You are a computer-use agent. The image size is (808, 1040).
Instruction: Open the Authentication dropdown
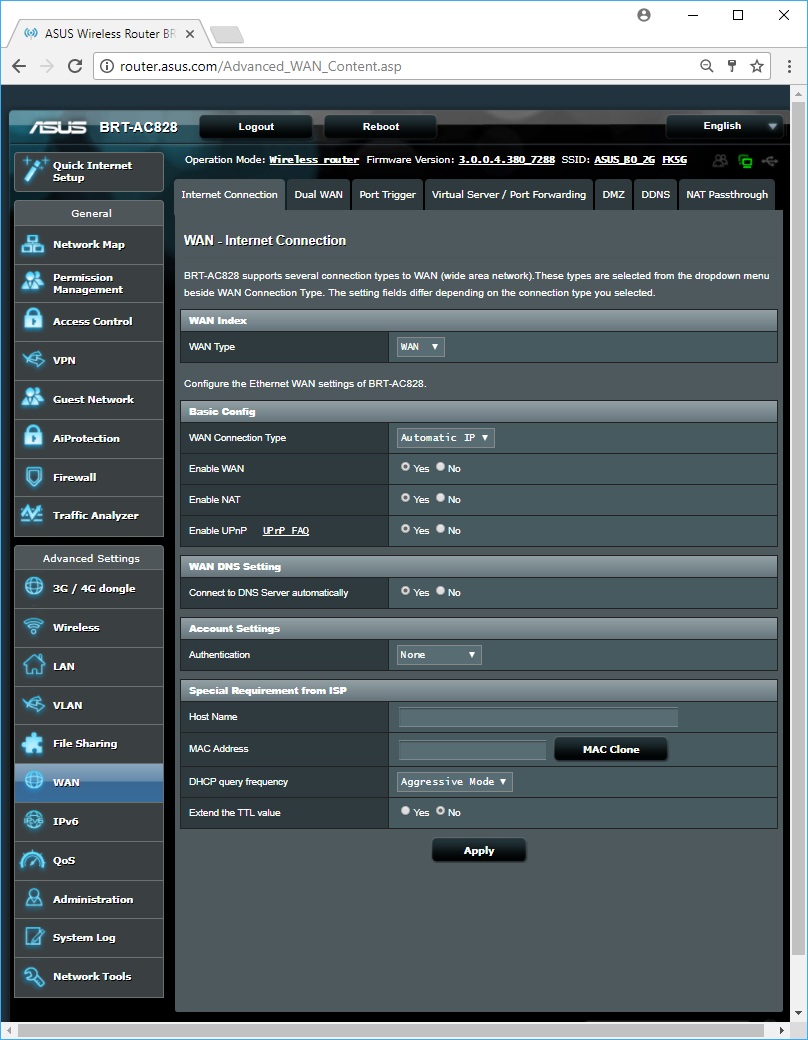(x=439, y=655)
